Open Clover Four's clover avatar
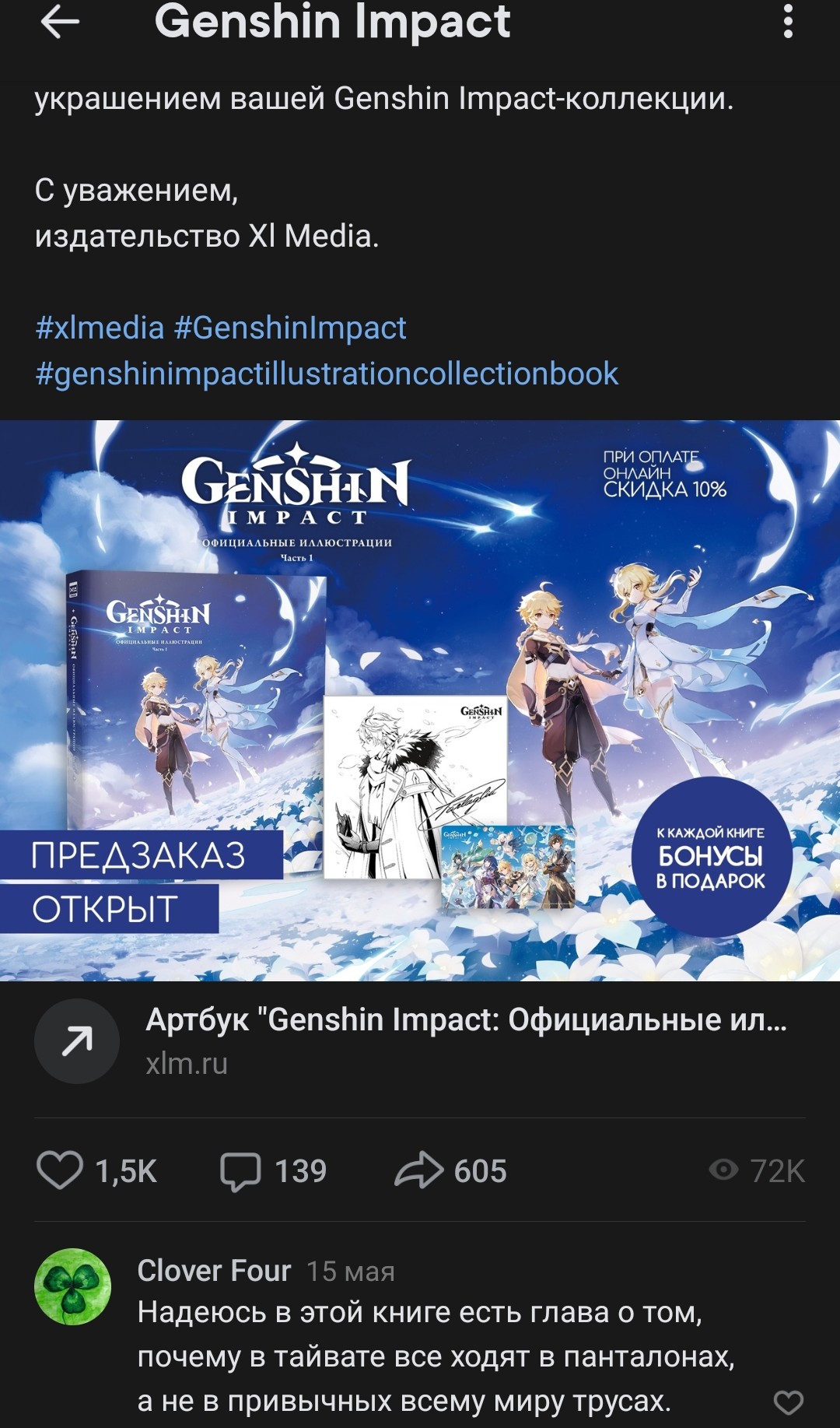 point(72,1286)
